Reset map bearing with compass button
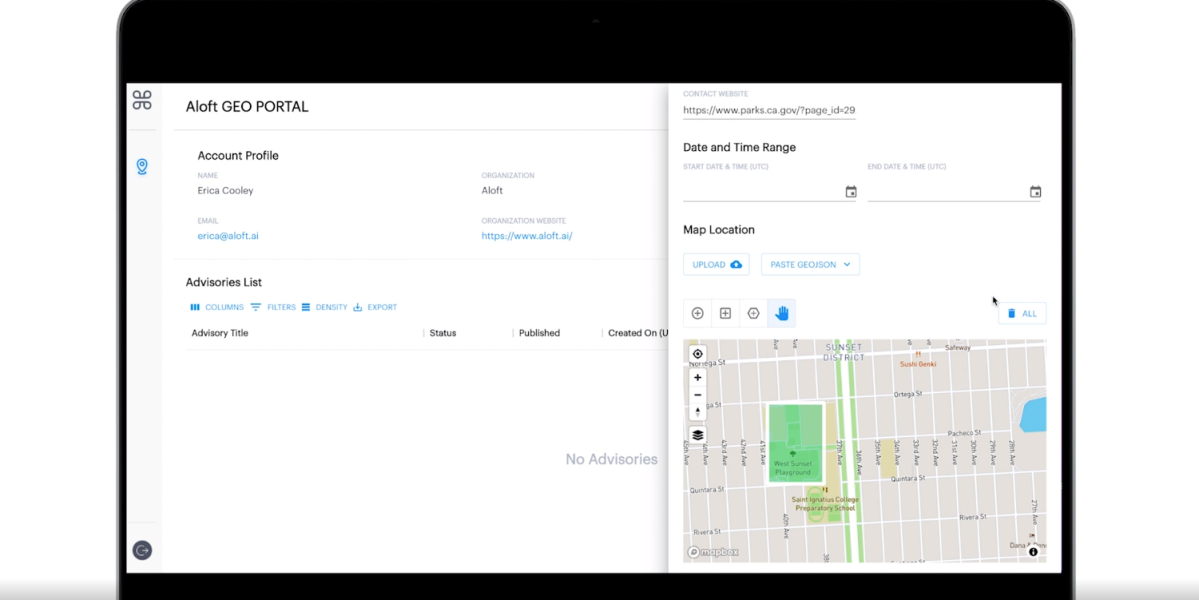The width and height of the screenshot is (1199, 600). point(698,412)
